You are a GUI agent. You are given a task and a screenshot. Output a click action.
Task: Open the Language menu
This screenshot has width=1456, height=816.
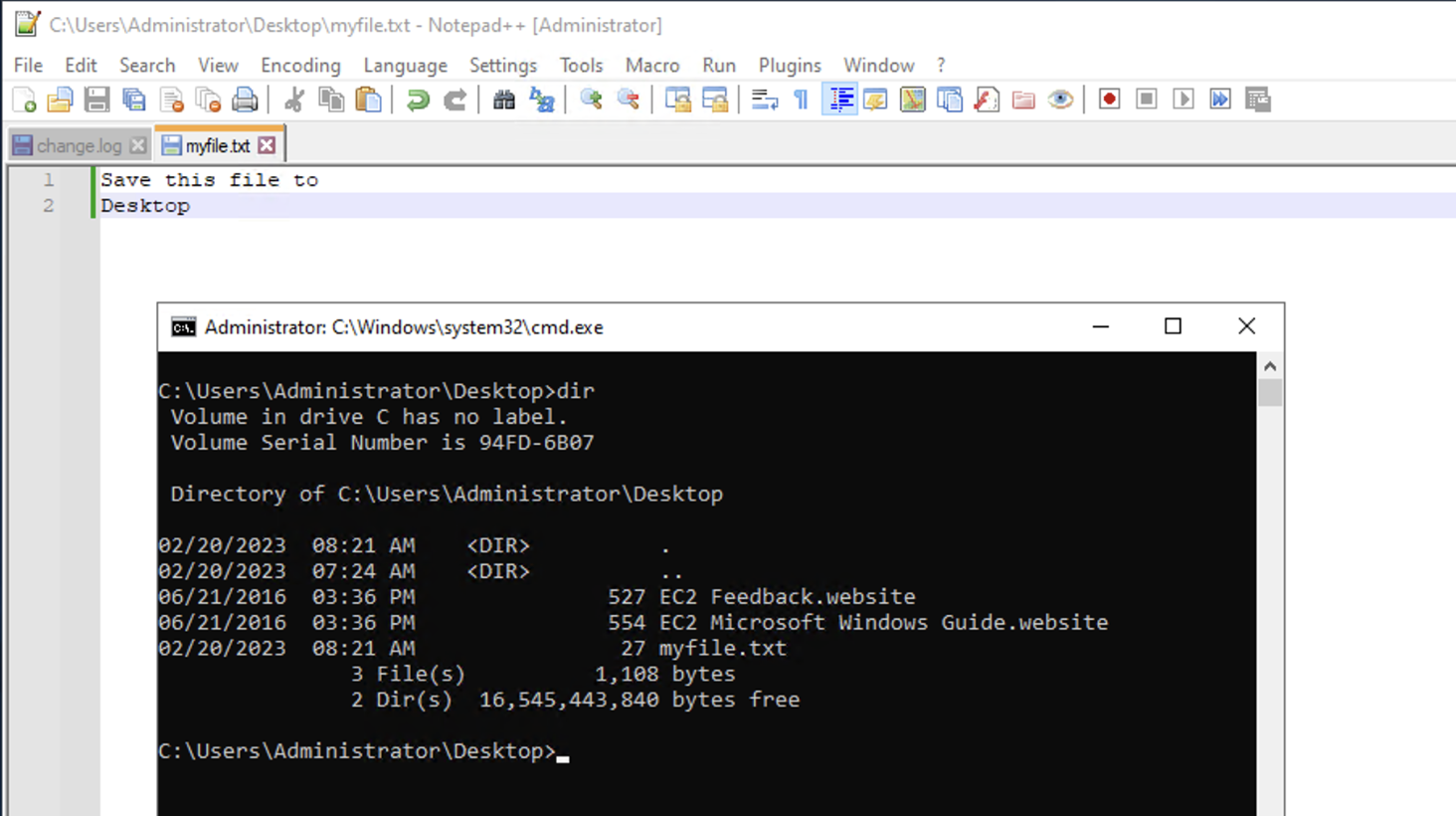pyautogui.click(x=405, y=65)
